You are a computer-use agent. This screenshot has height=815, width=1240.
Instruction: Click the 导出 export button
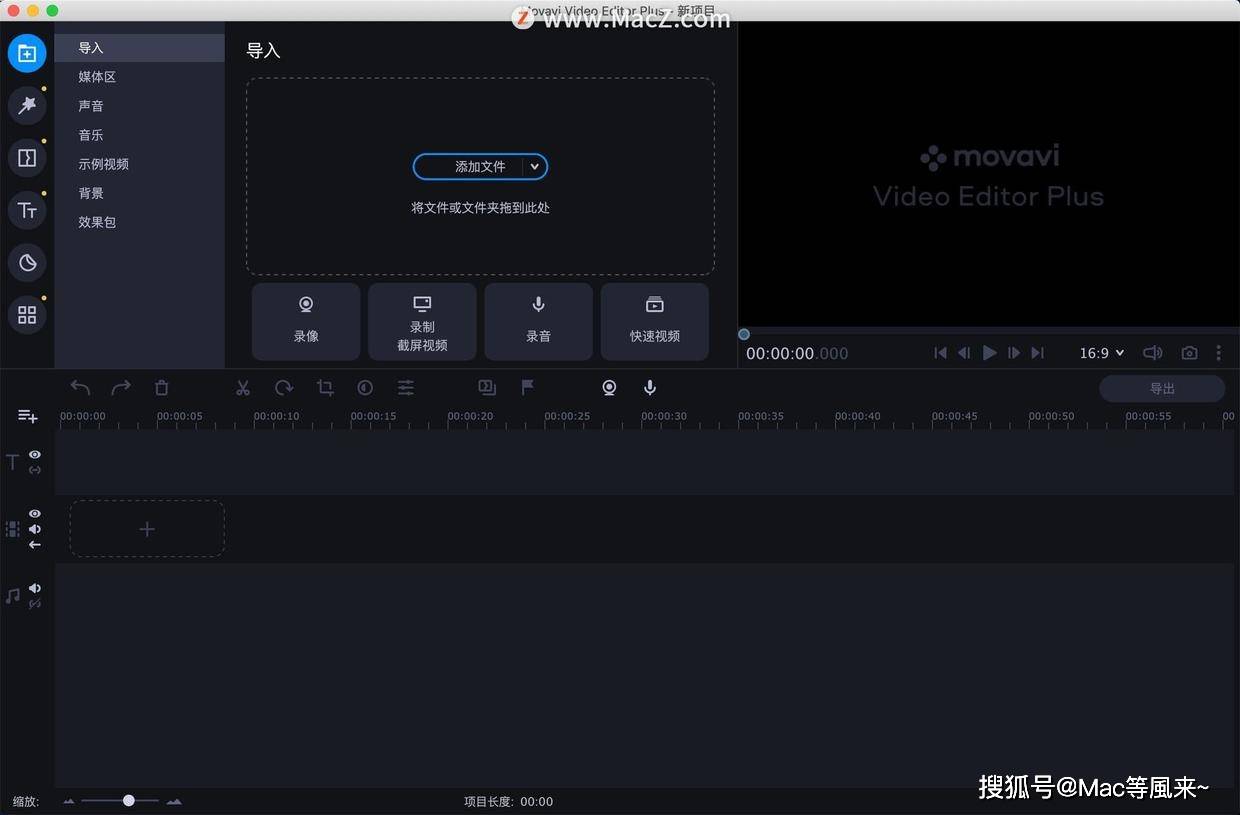[1162, 389]
